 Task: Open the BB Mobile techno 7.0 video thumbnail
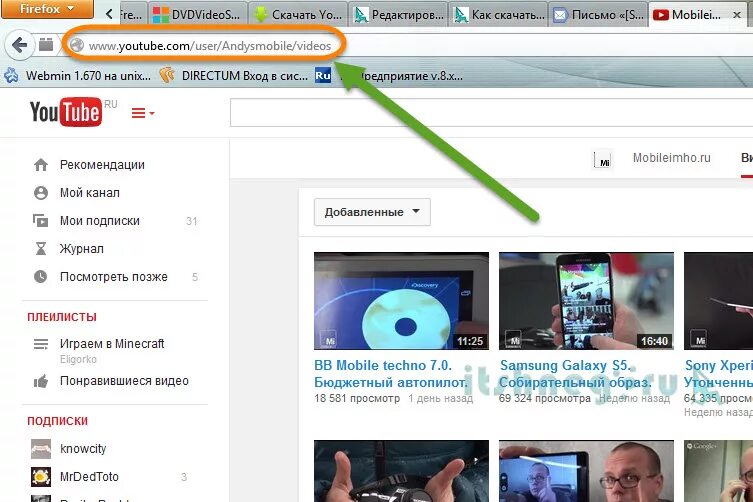click(401, 301)
